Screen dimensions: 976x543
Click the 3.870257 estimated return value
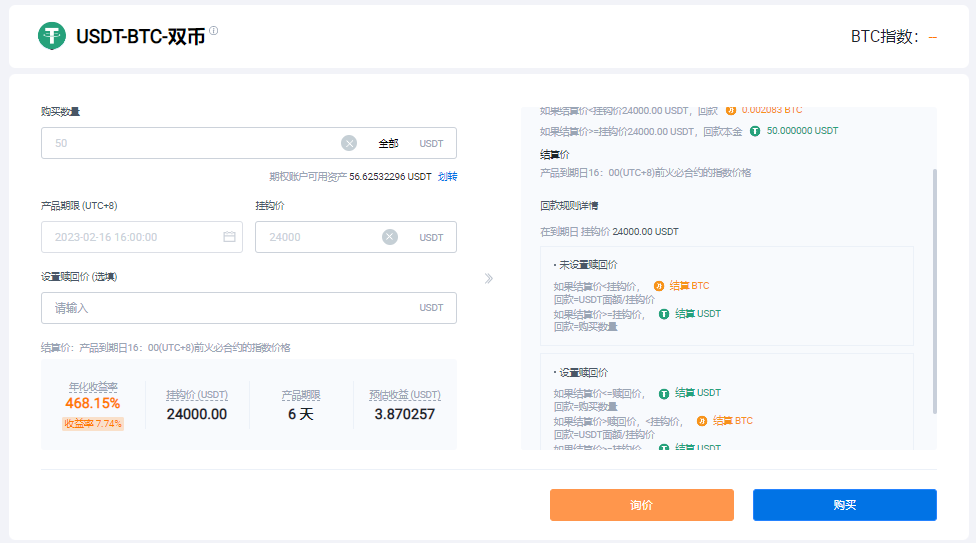coord(405,414)
